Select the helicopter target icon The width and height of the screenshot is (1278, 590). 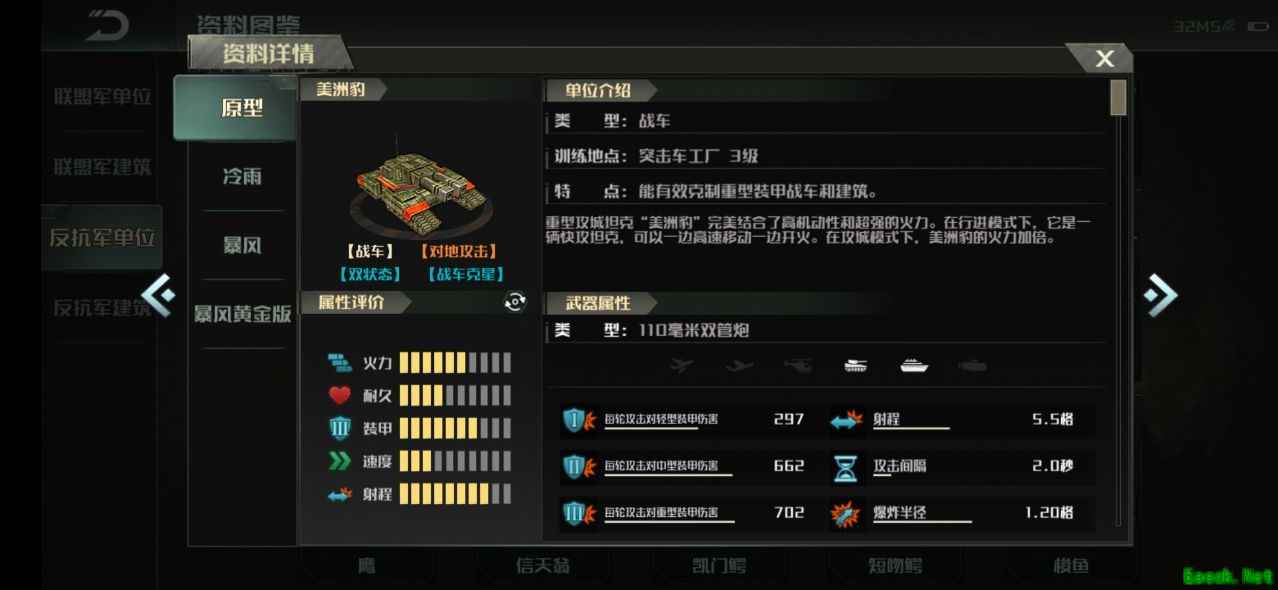pyautogui.click(x=798, y=366)
